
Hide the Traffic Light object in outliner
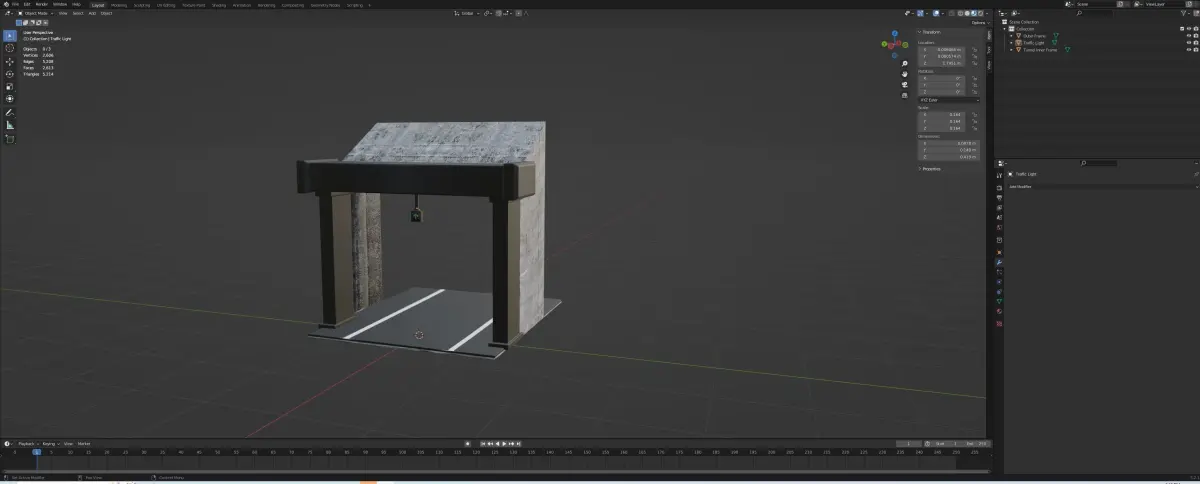pyautogui.click(x=1189, y=43)
